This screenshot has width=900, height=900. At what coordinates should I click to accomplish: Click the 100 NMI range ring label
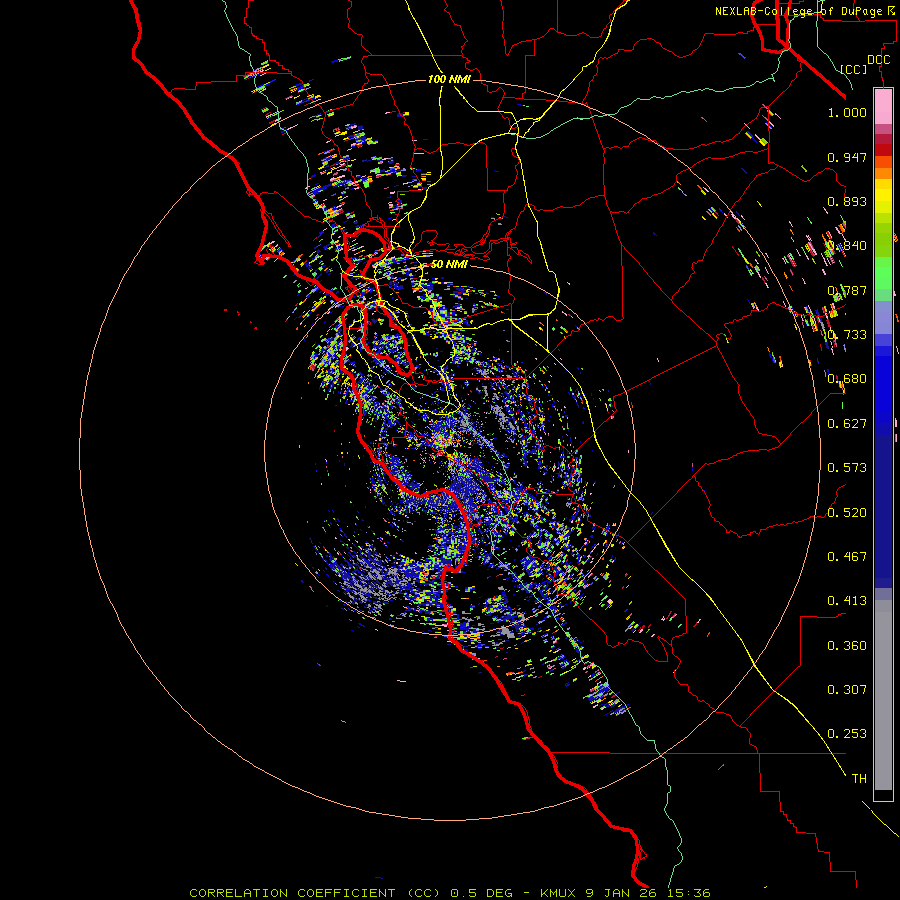tap(449, 79)
